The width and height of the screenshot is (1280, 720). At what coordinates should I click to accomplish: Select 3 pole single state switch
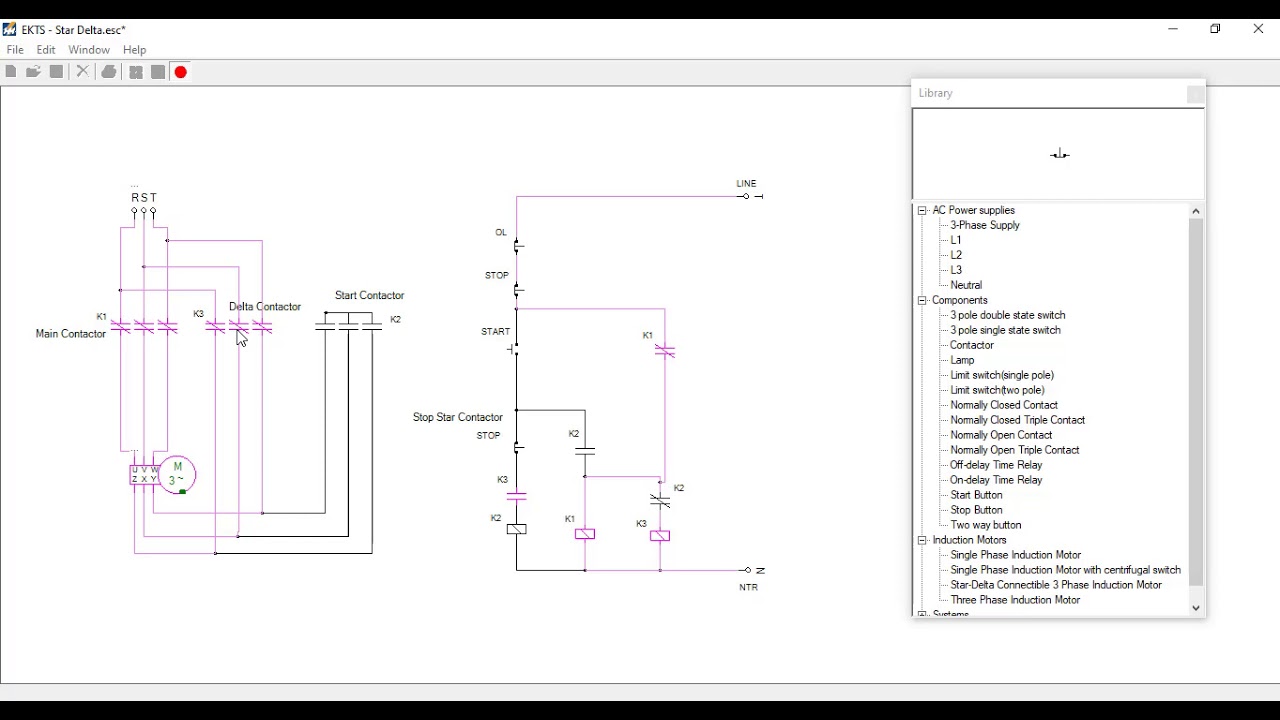click(1006, 331)
